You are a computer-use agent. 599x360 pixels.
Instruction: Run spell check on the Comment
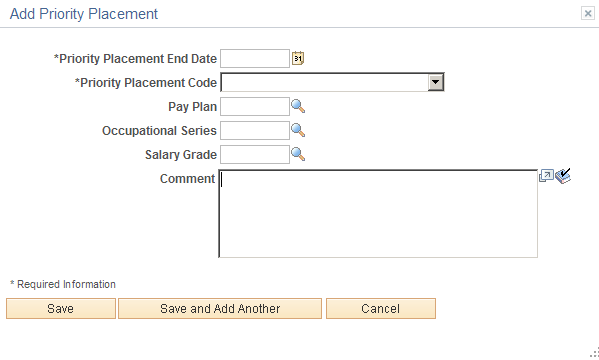(x=563, y=176)
